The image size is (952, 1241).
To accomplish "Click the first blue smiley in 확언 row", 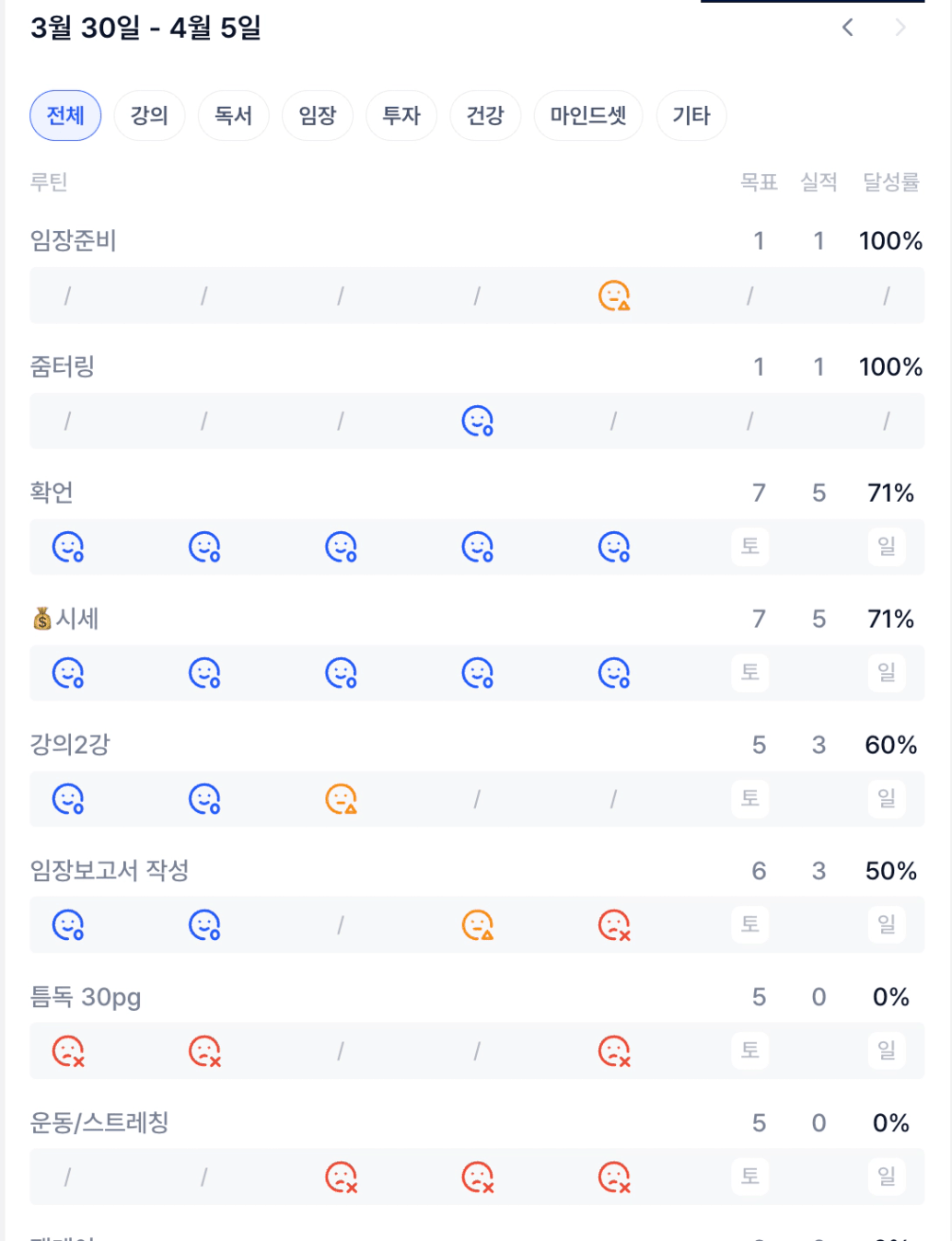I will coord(68,548).
